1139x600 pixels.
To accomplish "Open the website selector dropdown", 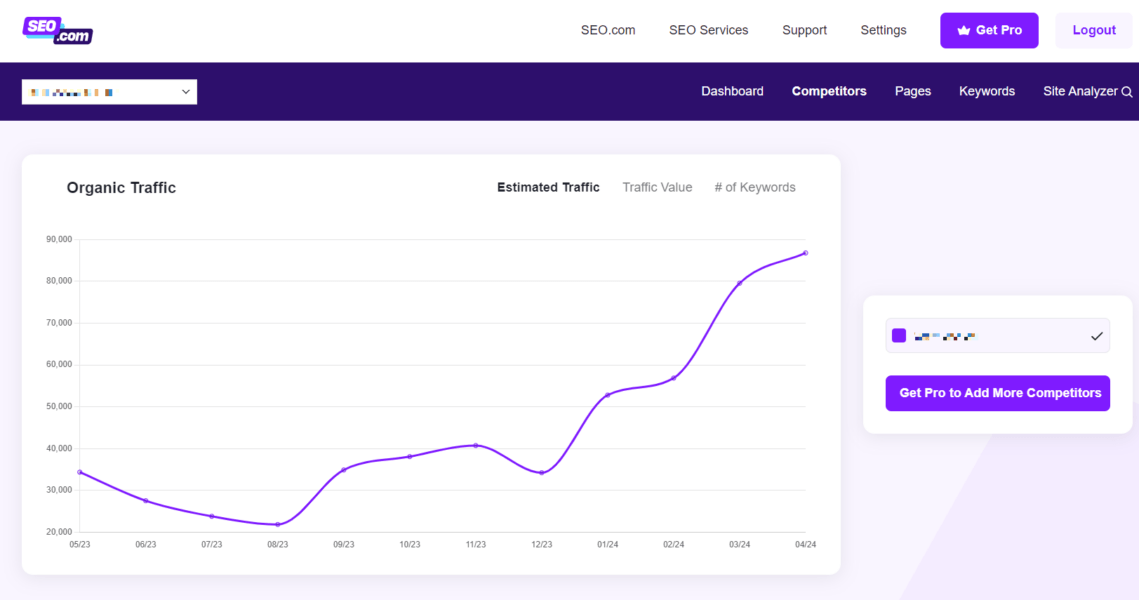I will [x=109, y=91].
